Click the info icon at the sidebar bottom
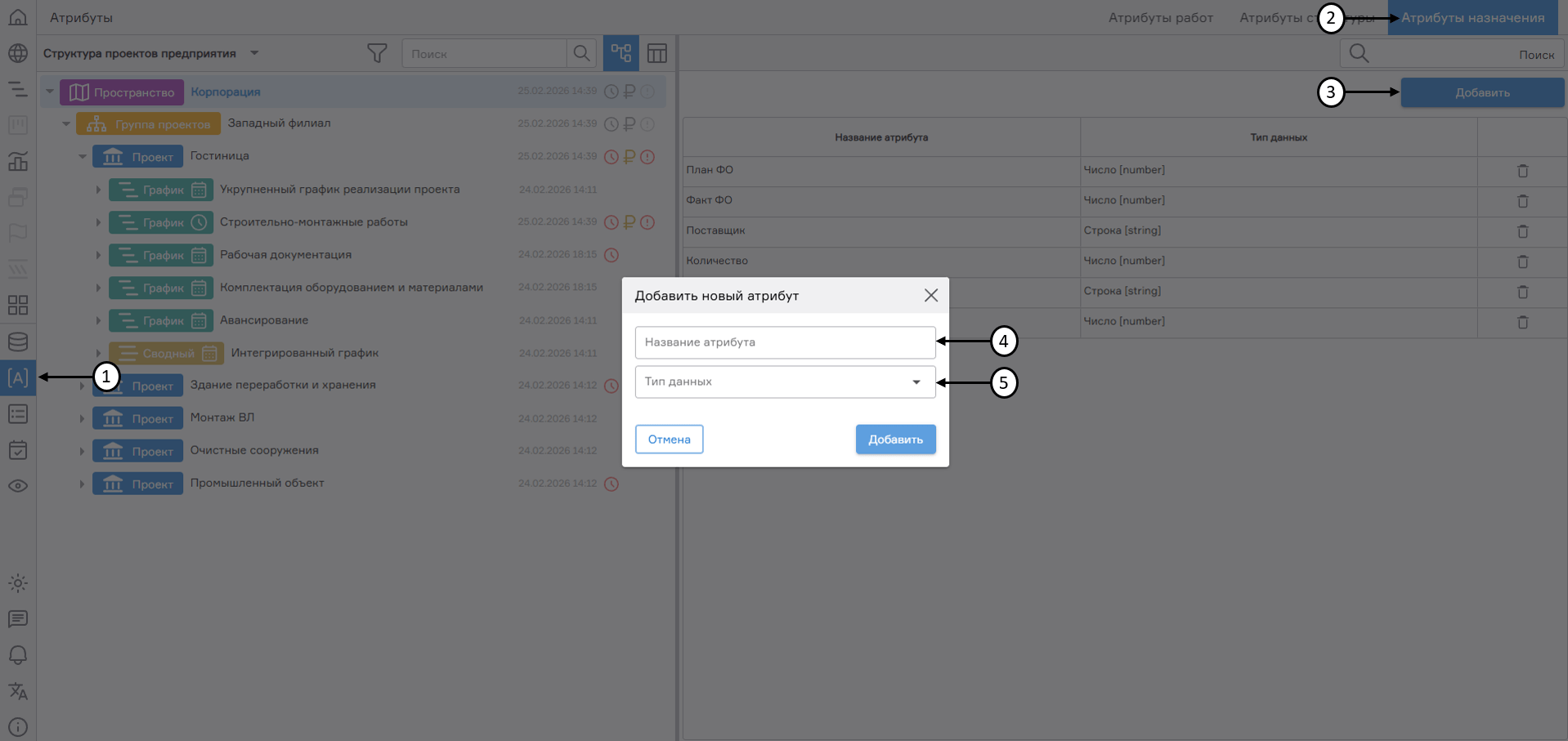This screenshot has width=1568, height=741. (x=17, y=726)
